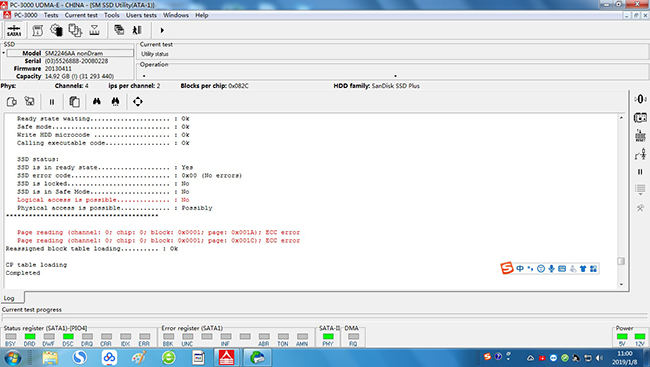This screenshot has height=367, width=650.
Task: Open File Explorer folder in taskbar
Action: pos(50,357)
